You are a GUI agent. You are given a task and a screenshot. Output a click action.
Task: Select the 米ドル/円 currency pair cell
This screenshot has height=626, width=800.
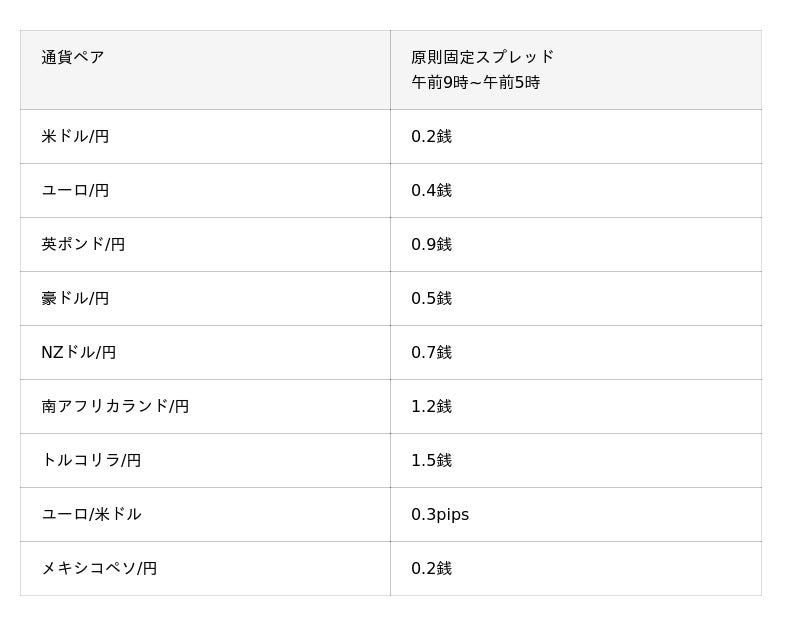pos(75,137)
